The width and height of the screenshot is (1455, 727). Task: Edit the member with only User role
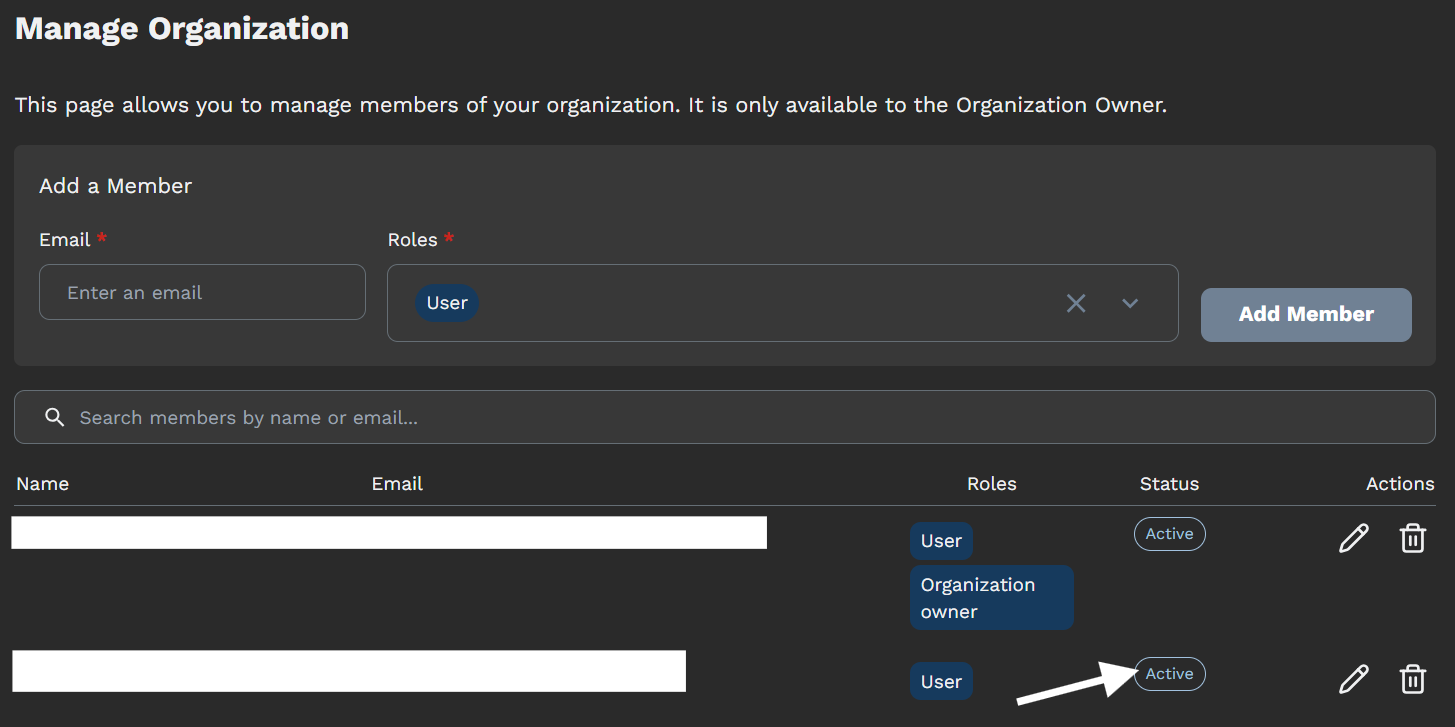[1353, 679]
